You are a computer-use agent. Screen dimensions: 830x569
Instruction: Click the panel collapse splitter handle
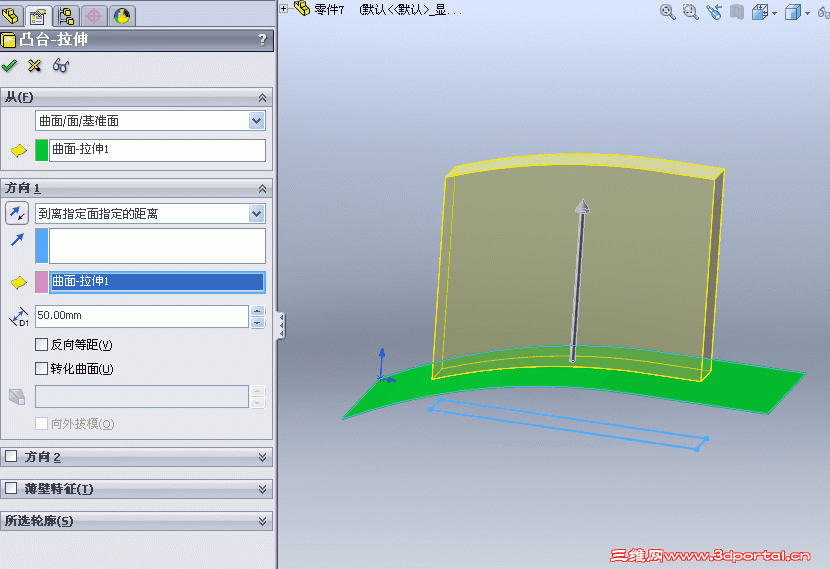coord(281,325)
